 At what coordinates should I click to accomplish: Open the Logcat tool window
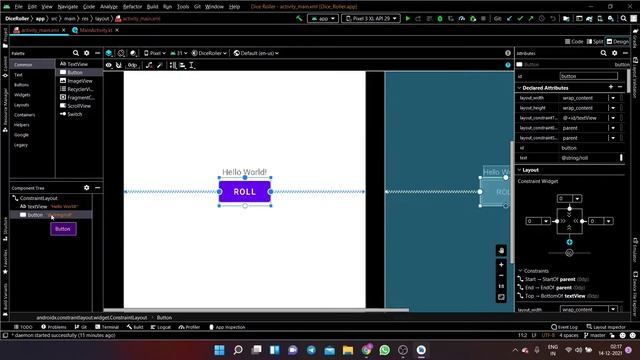coord(161,327)
